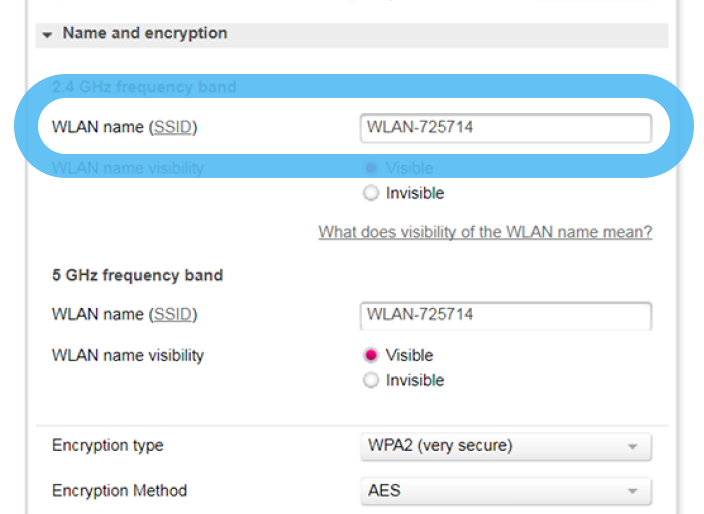The height and width of the screenshot is (514, 704).
Task: Click the arrow on the Encryption Method dropdown
Action: (x=632, y=492)
